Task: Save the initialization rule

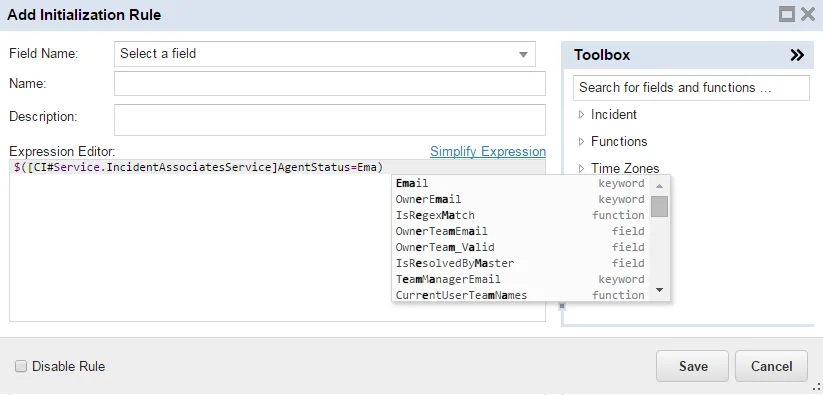Action: point(692,366)
